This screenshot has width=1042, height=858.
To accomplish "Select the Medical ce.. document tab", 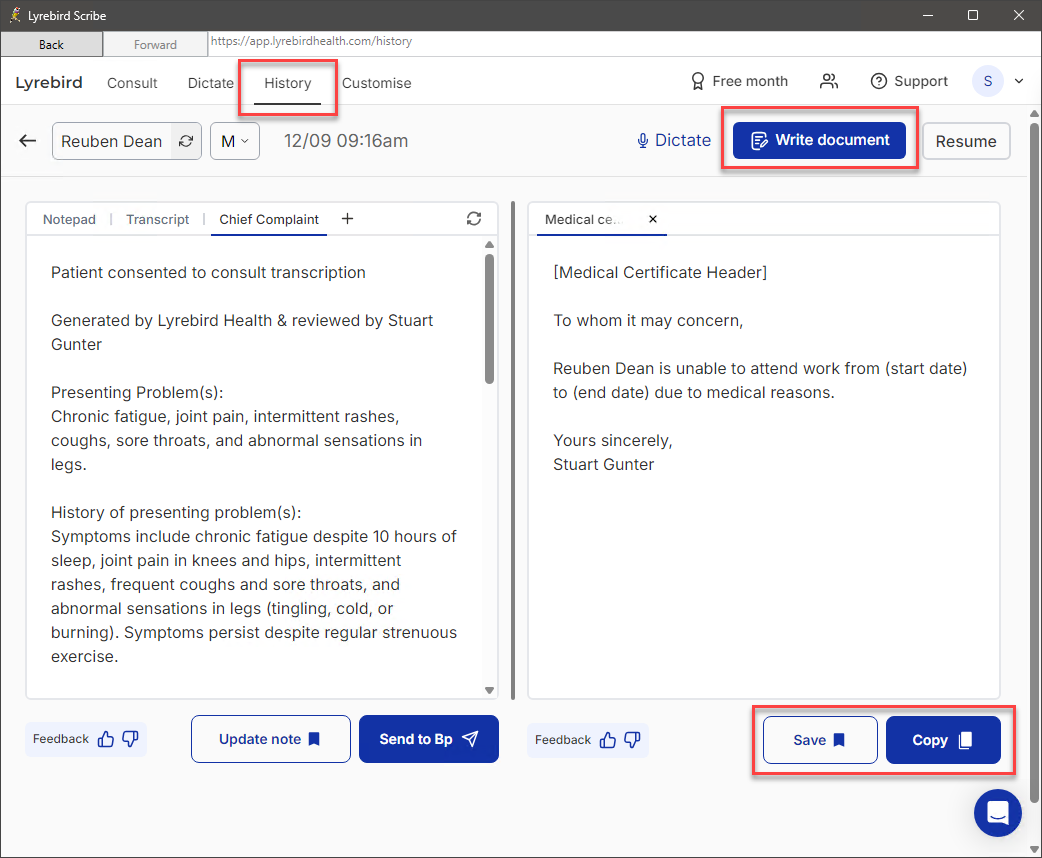I will pos(583,219).
